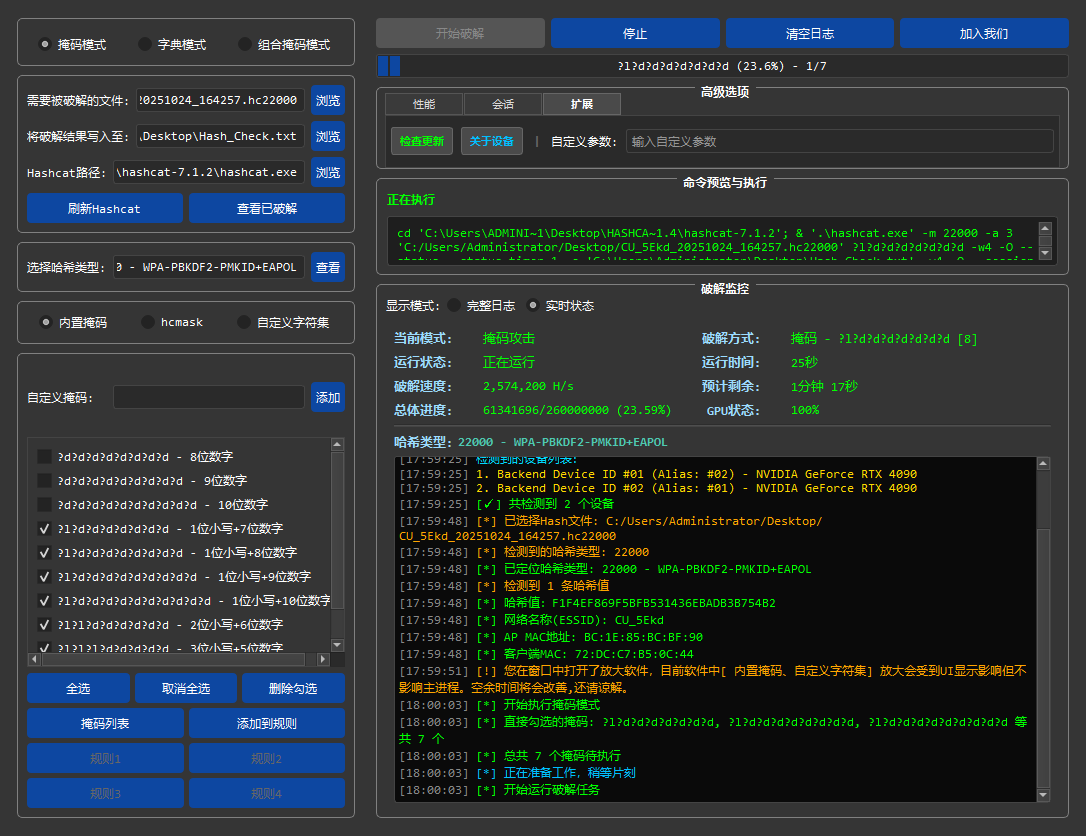Click the mask list scroll-up arrow
Viewport: 1086px width, 836px height.
coord(337,444)
